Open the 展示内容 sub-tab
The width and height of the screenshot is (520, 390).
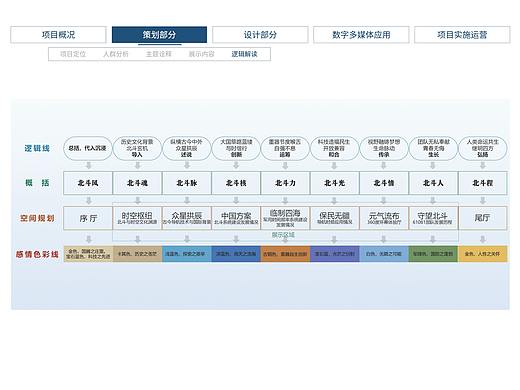201,54
